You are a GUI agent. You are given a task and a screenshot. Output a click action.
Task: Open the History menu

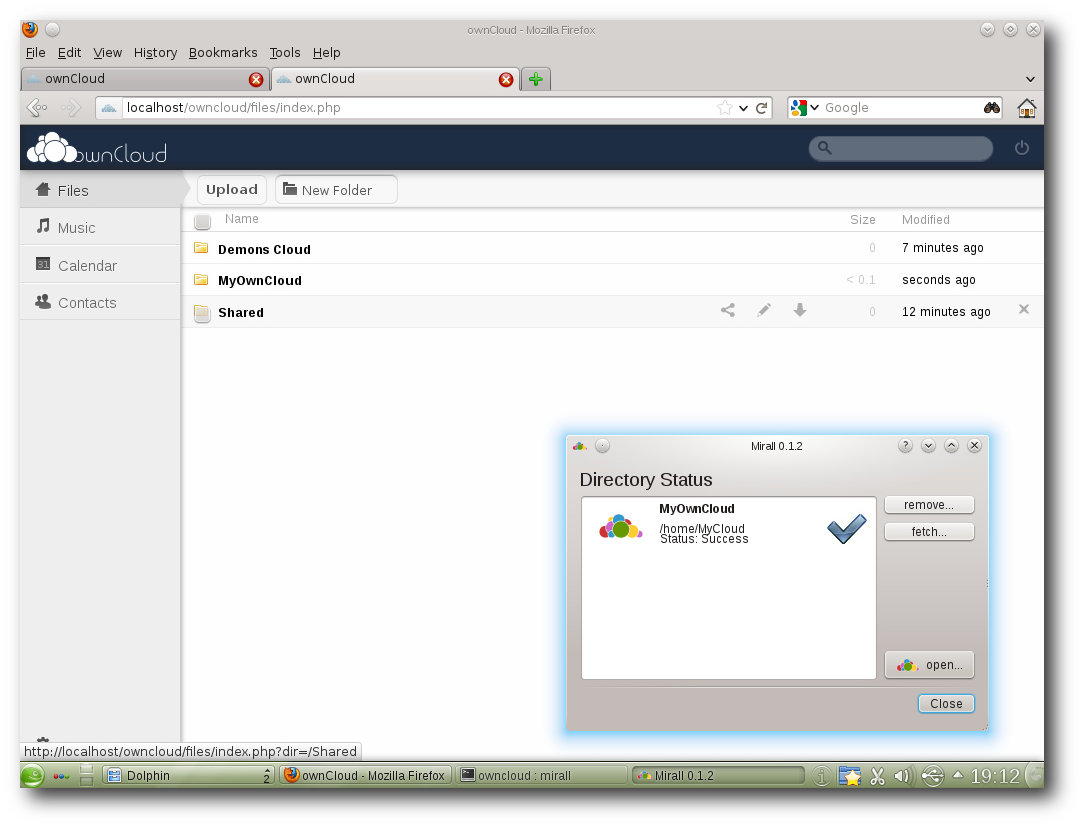tap(156, 53)
